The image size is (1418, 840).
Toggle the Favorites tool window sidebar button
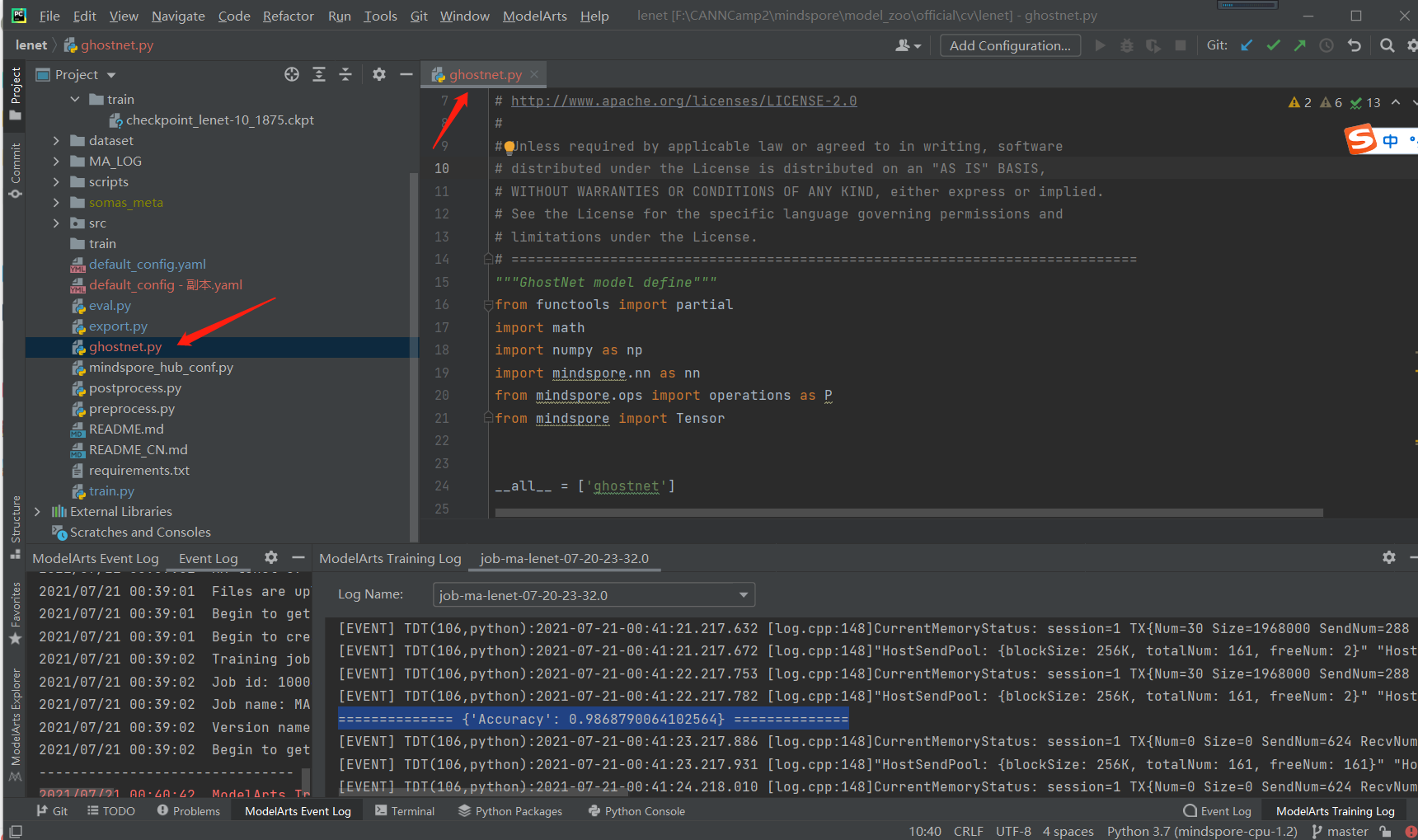coord(15,613)
